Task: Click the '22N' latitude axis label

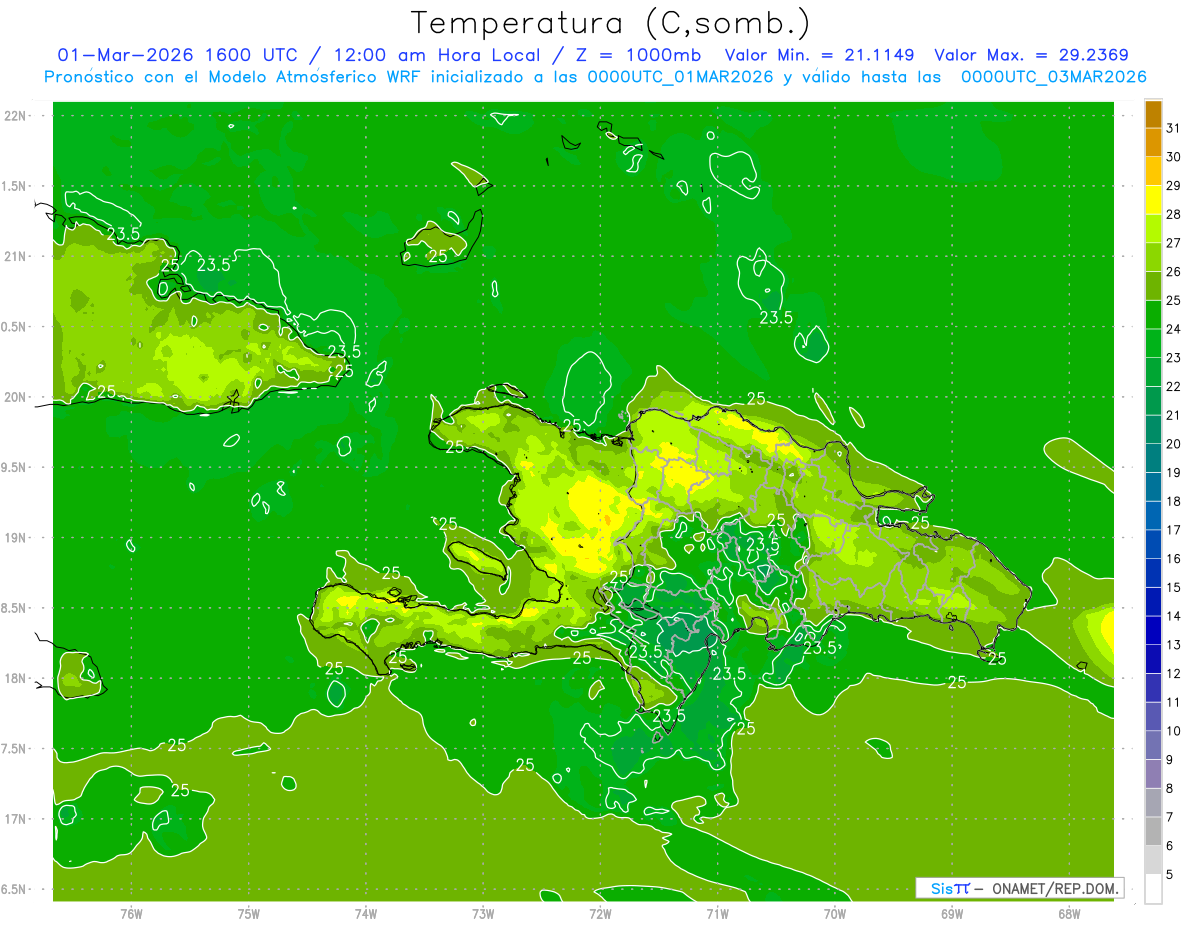Action: click(x=14, y=116)
